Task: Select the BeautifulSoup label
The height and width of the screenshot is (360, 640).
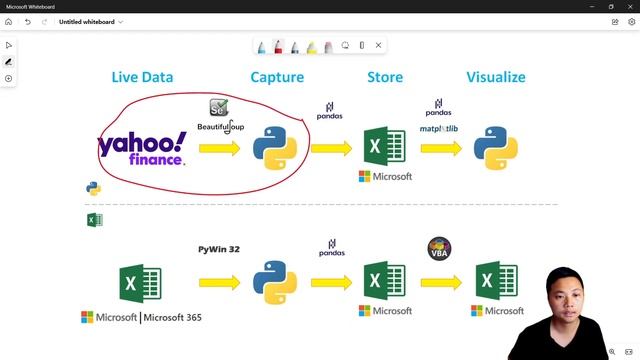Action: pos(221,127)
